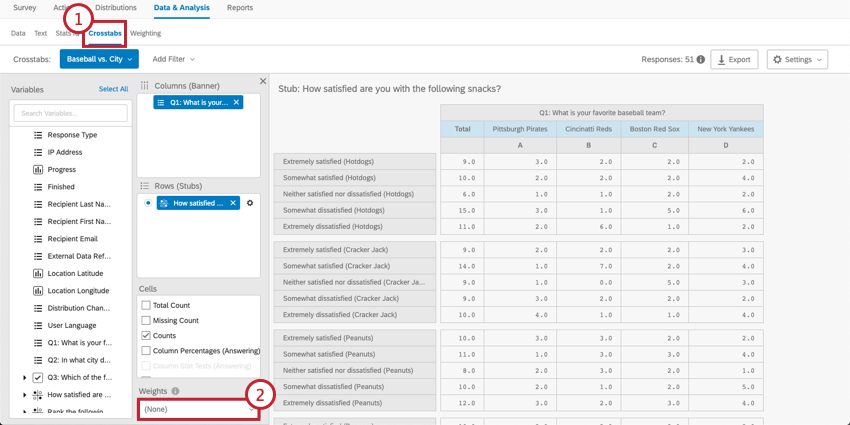
Task: Click the Export button
Action: pos(734,60)
